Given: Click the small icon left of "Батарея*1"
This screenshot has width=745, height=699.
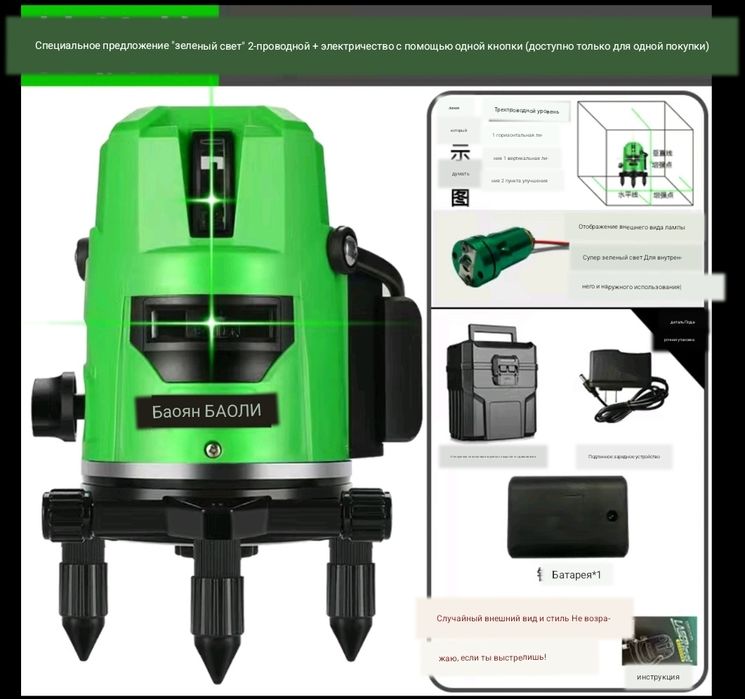Looking at the screenshot, I should pos(539,574).
